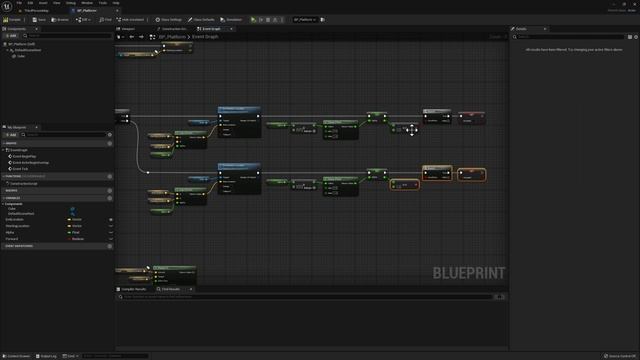Open the Asset menu
This screenshot has height=360, width=640.
point(43,3)
